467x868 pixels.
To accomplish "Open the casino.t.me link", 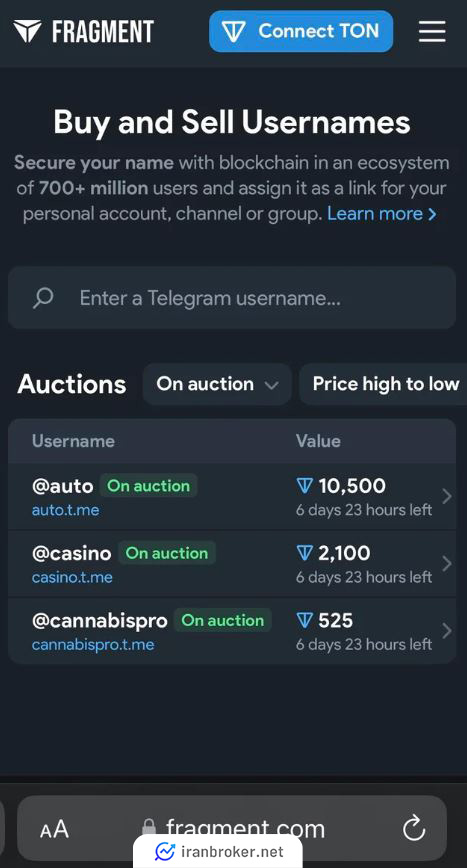I will click(x=72, y=577).
